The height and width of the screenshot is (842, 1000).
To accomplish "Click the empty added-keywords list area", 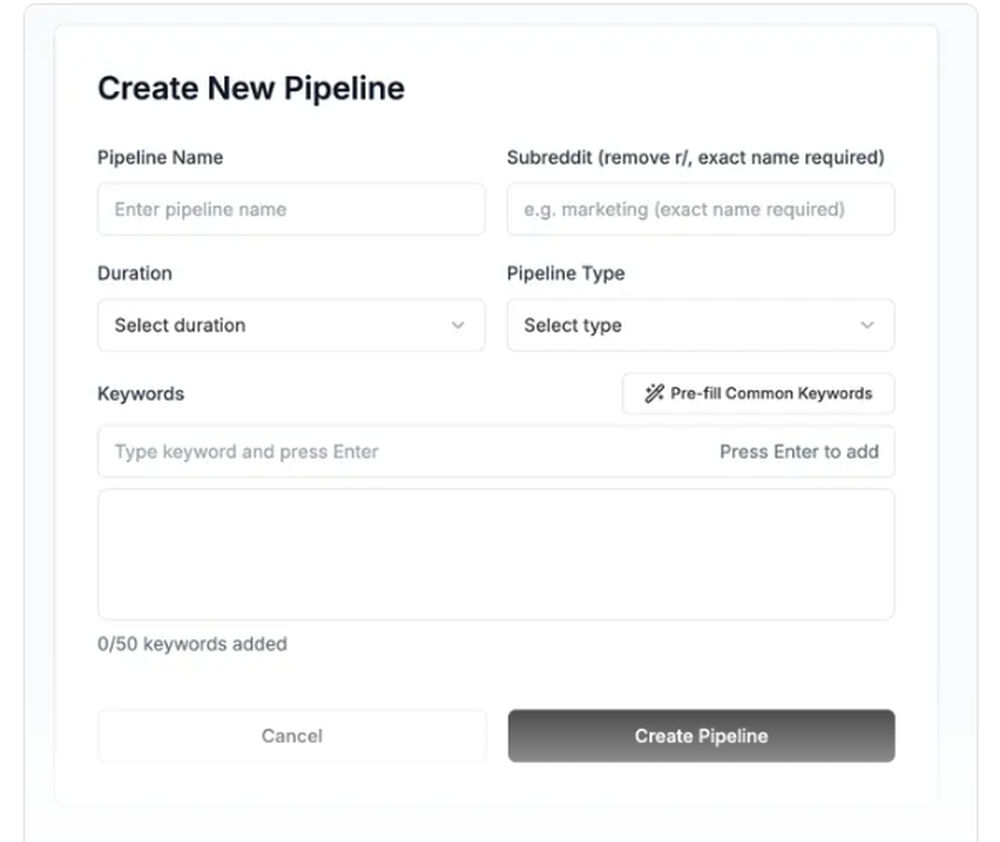I will coord(496,554).
